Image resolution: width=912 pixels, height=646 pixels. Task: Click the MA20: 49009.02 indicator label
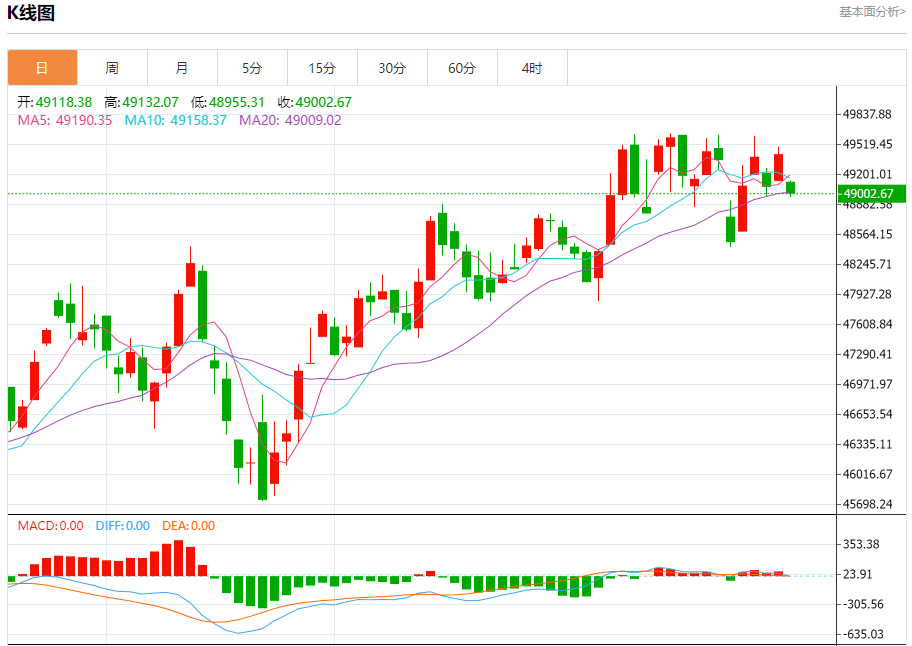click(290, 120)
